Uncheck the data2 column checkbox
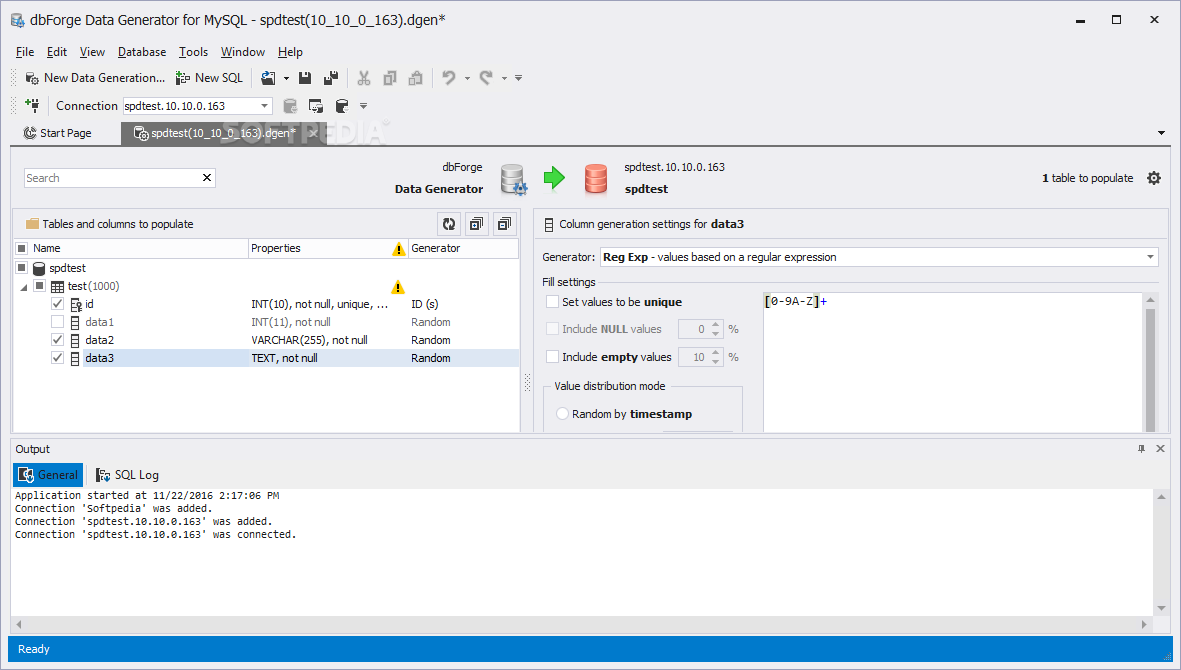This screenshot has width=1181, height=670. click(57, 340)
